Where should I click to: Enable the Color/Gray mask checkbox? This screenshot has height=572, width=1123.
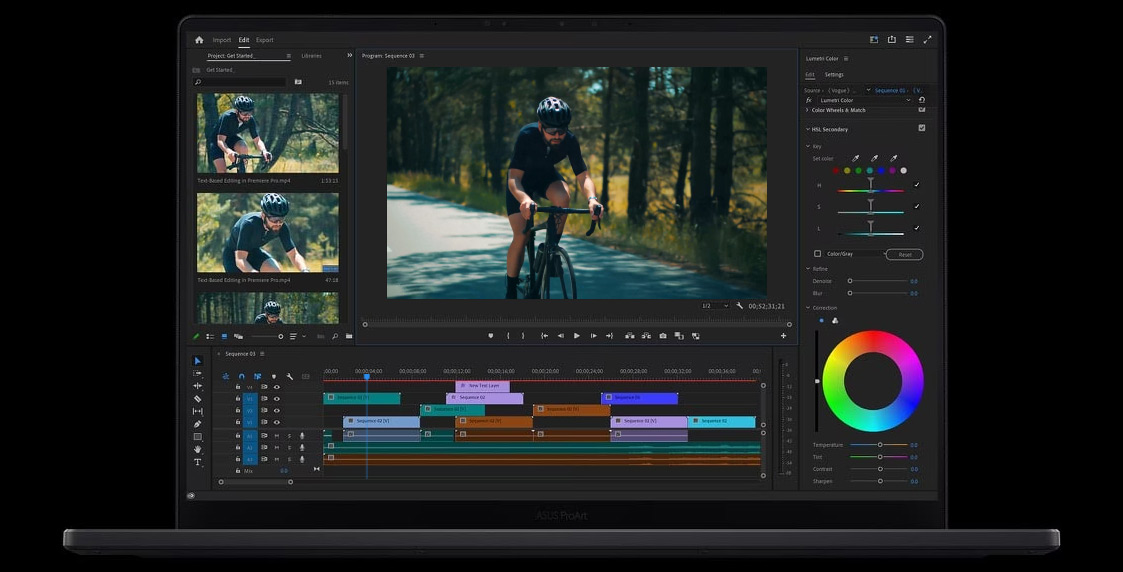pyautogui.click(x=817, y=254)
